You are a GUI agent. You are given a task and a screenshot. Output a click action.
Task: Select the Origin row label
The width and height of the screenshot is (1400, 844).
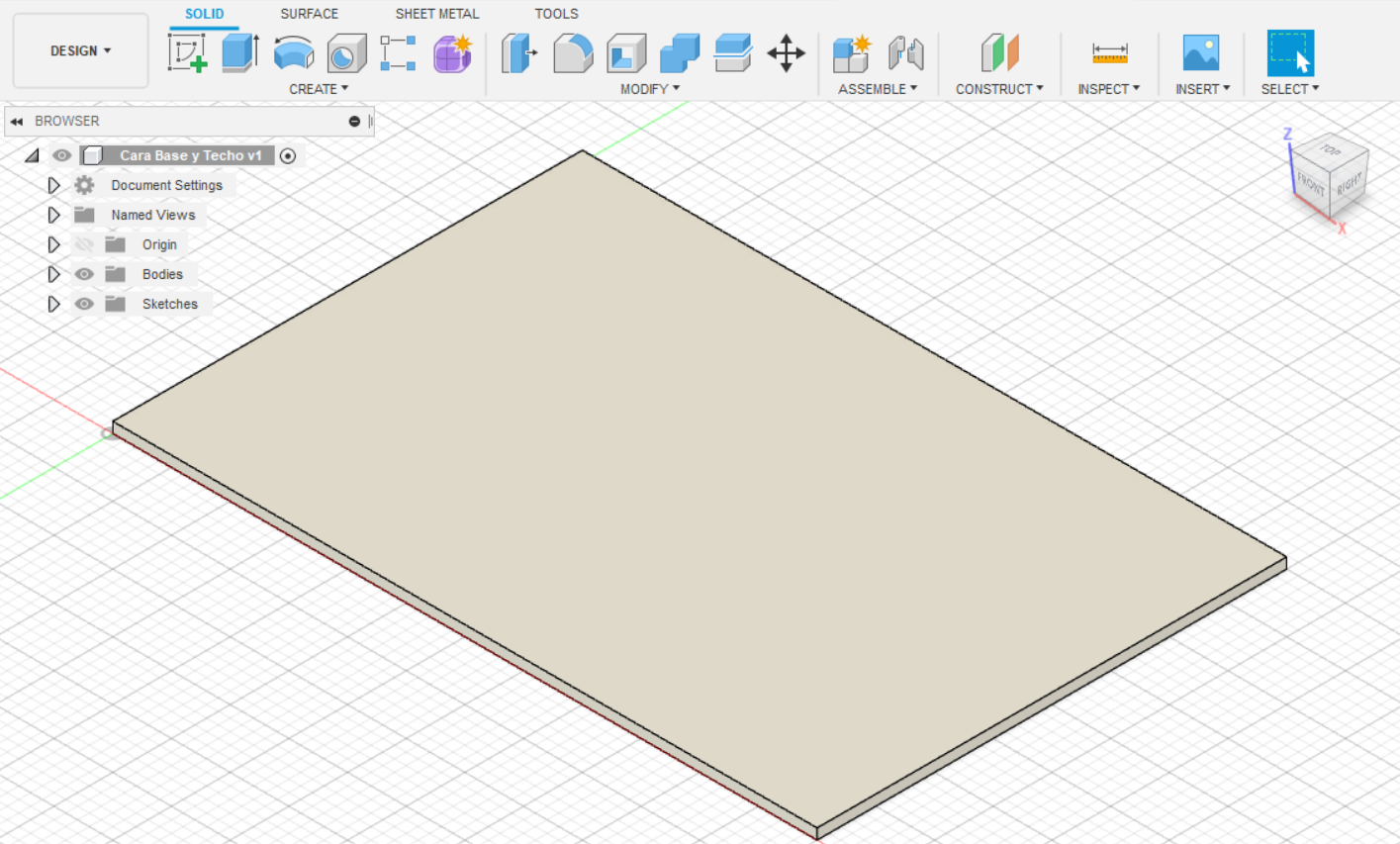tap(159, 244)
